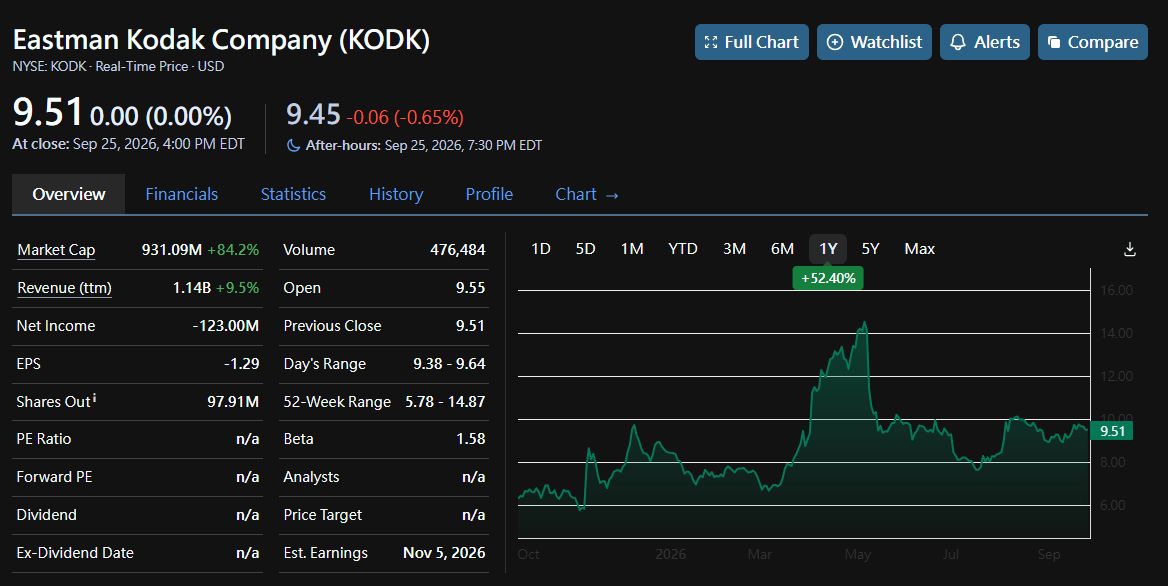Select the 3M chart range
The height and width of the screenshot is (586, 1168).
coord(734,249)
